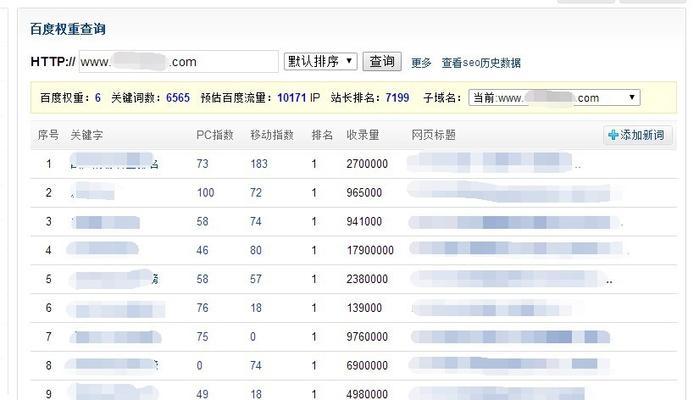The image size is (699, 400).
Task: Click the 查询 search button
Action: 382,61
